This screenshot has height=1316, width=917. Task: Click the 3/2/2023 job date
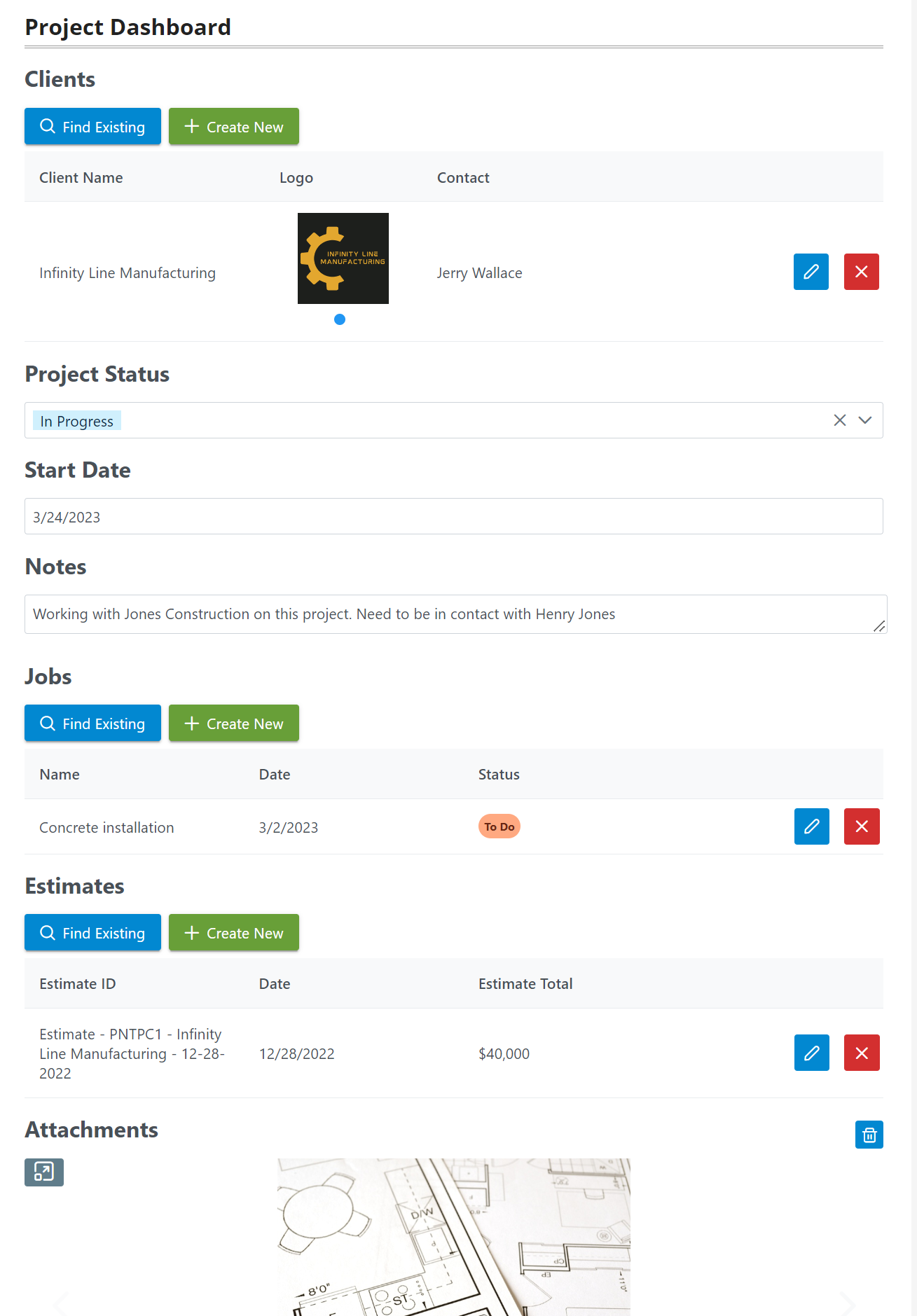click(289, 828)
